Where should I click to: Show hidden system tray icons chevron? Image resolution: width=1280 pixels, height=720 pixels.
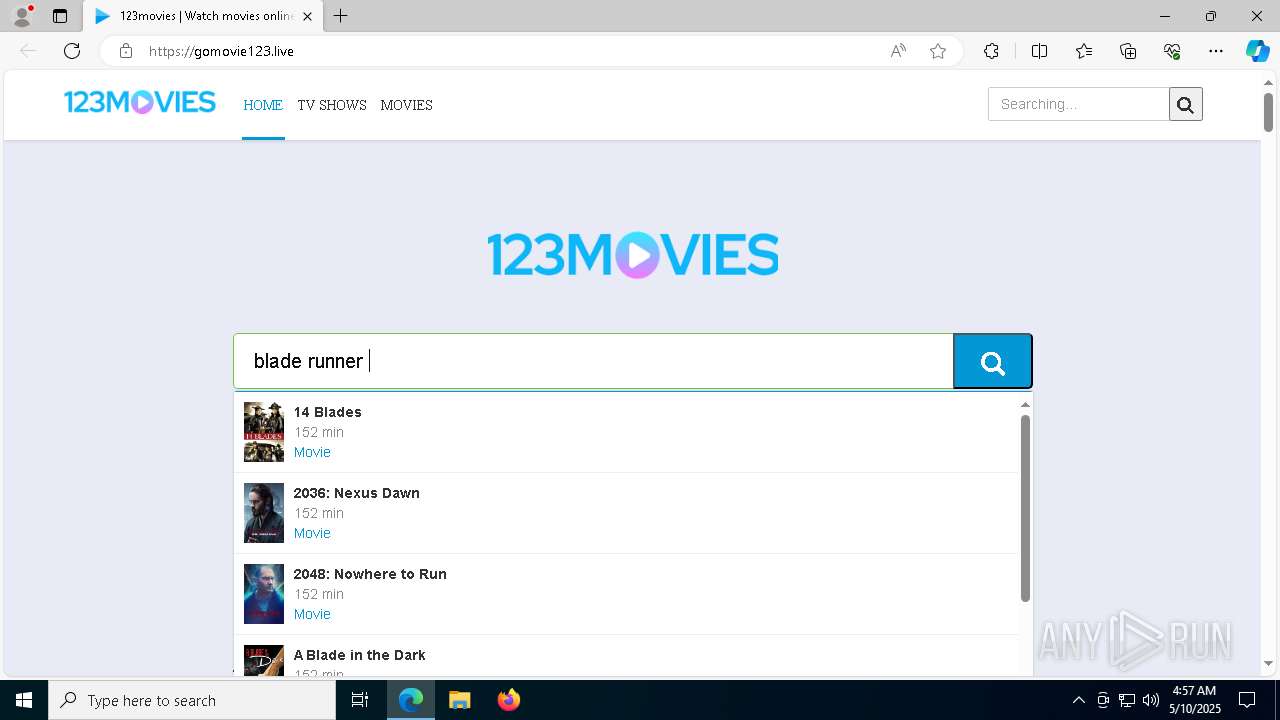[x=1078, y=700]
